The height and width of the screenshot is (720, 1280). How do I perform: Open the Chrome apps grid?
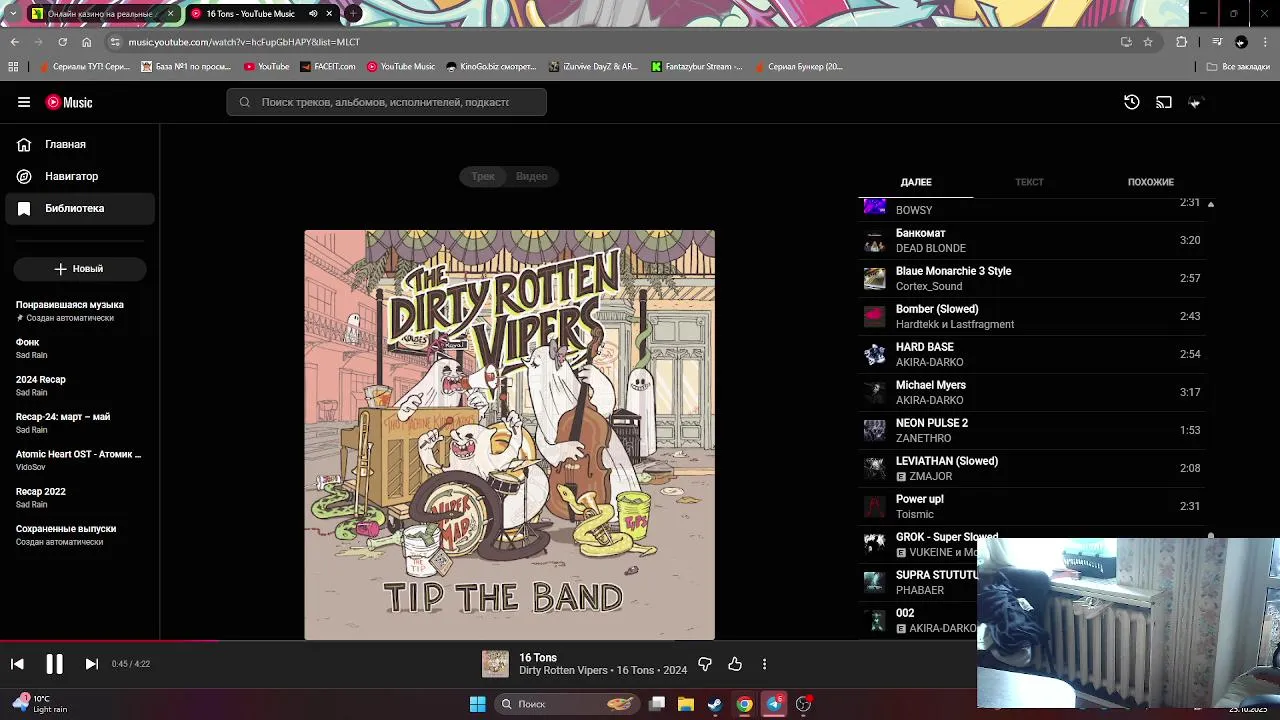click(x=13, y=67)
